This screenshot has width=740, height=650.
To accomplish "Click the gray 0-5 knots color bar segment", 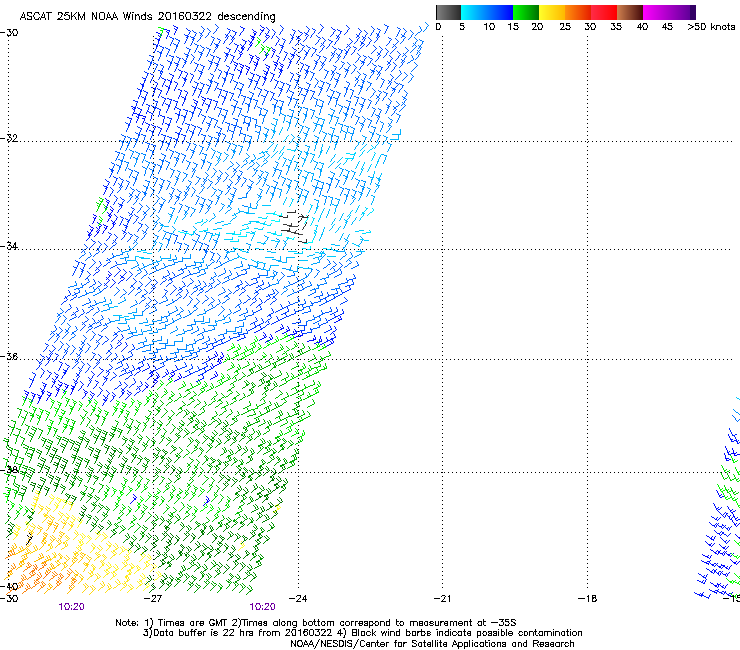I will (448, 12).
